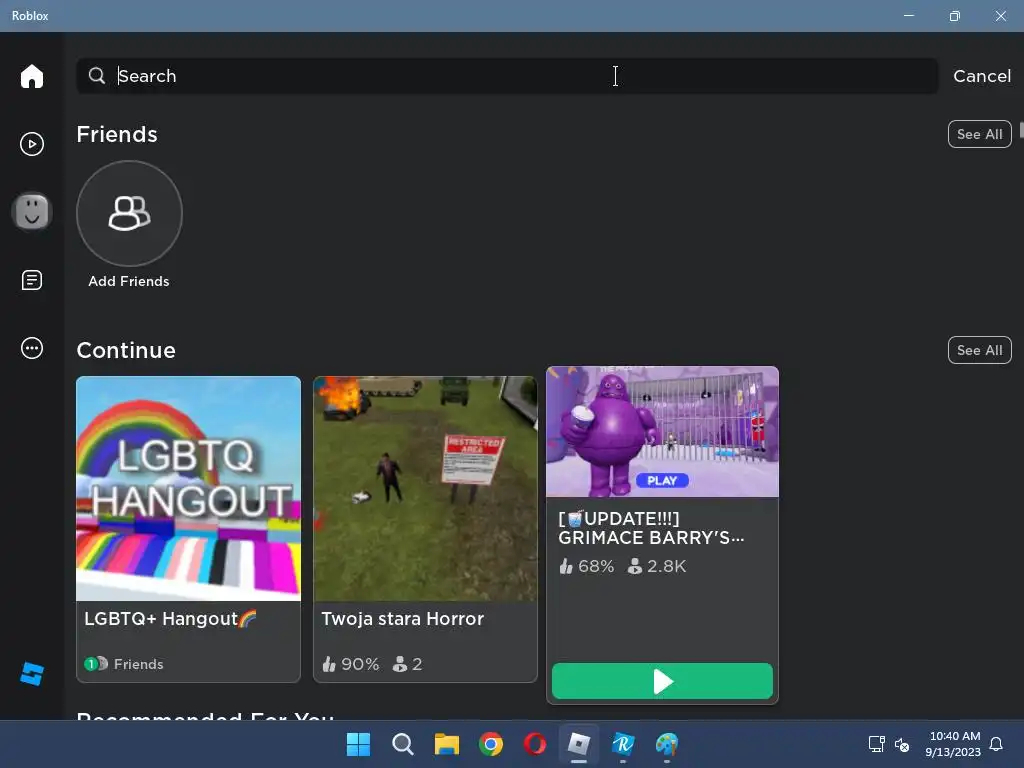Open the notifications bell icon
The height and width of the screenshot is (768, 1024).
coord(996,744)
